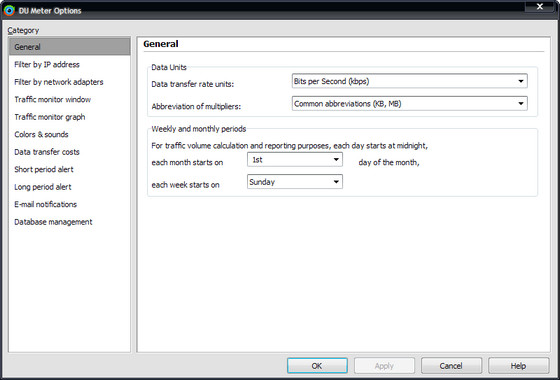560x380 pixels.
Task: Click the 'day of the month,' text
Action: coord(389,162)
